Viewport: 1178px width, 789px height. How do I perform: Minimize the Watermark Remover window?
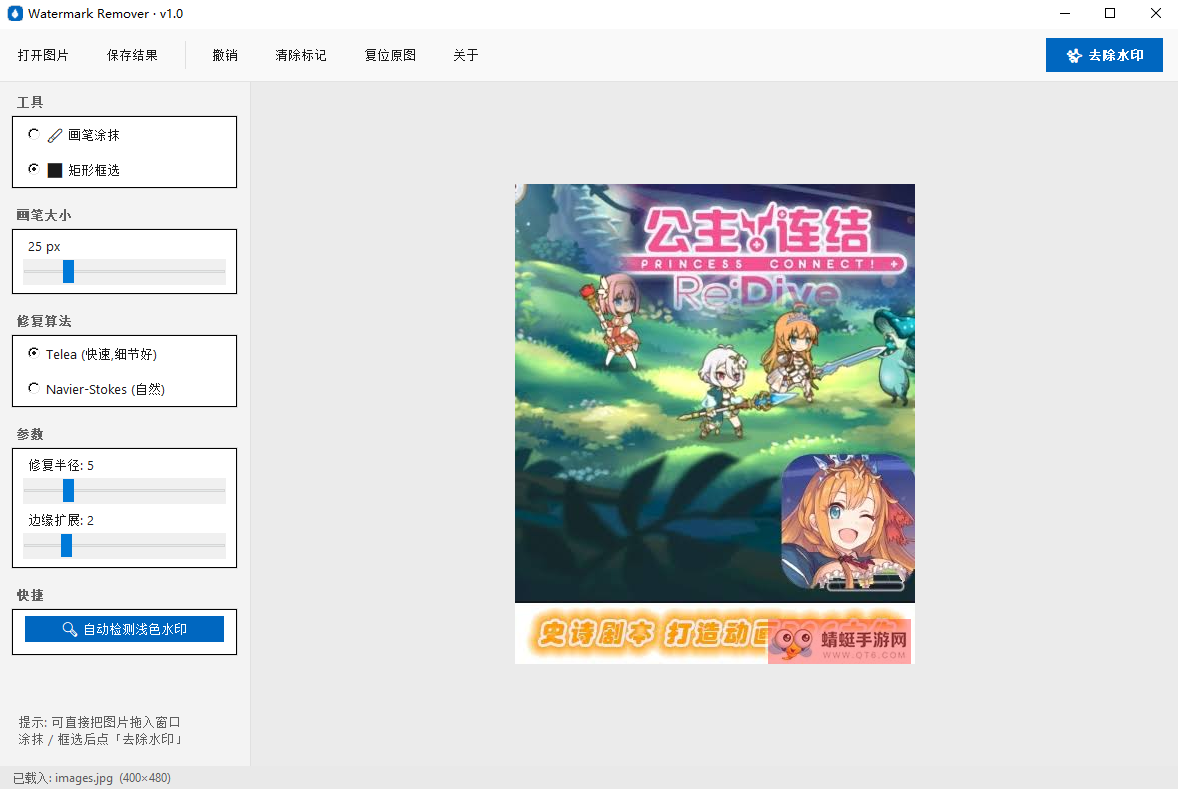coord(1065,14)
